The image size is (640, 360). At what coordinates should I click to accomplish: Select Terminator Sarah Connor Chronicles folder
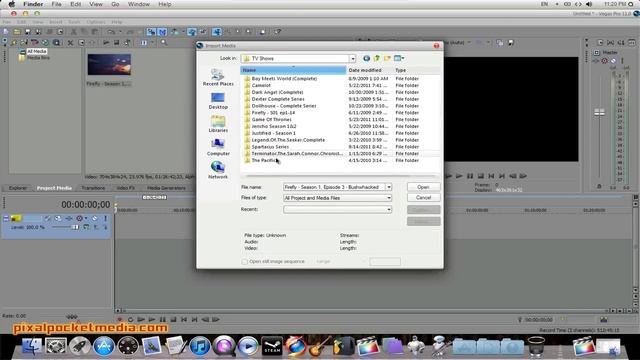point(297,153)
